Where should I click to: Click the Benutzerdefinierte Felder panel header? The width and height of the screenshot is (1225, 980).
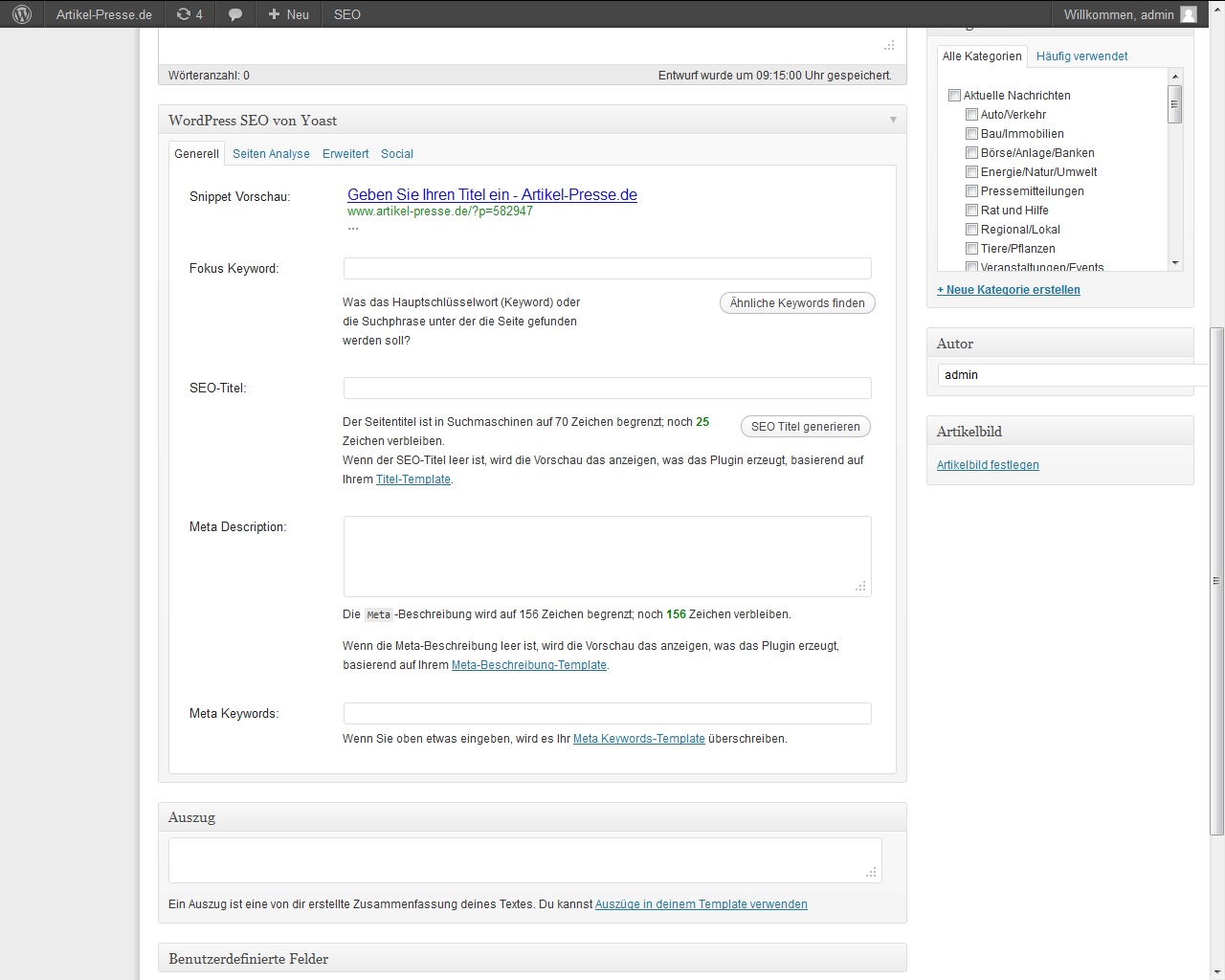(532, 958)
